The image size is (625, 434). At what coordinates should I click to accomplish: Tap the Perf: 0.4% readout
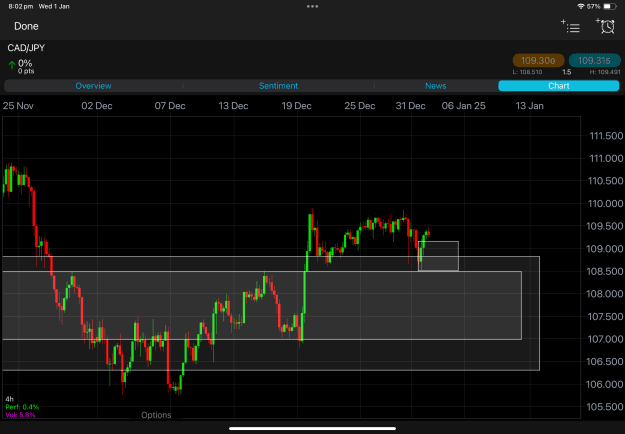[22, 407]
